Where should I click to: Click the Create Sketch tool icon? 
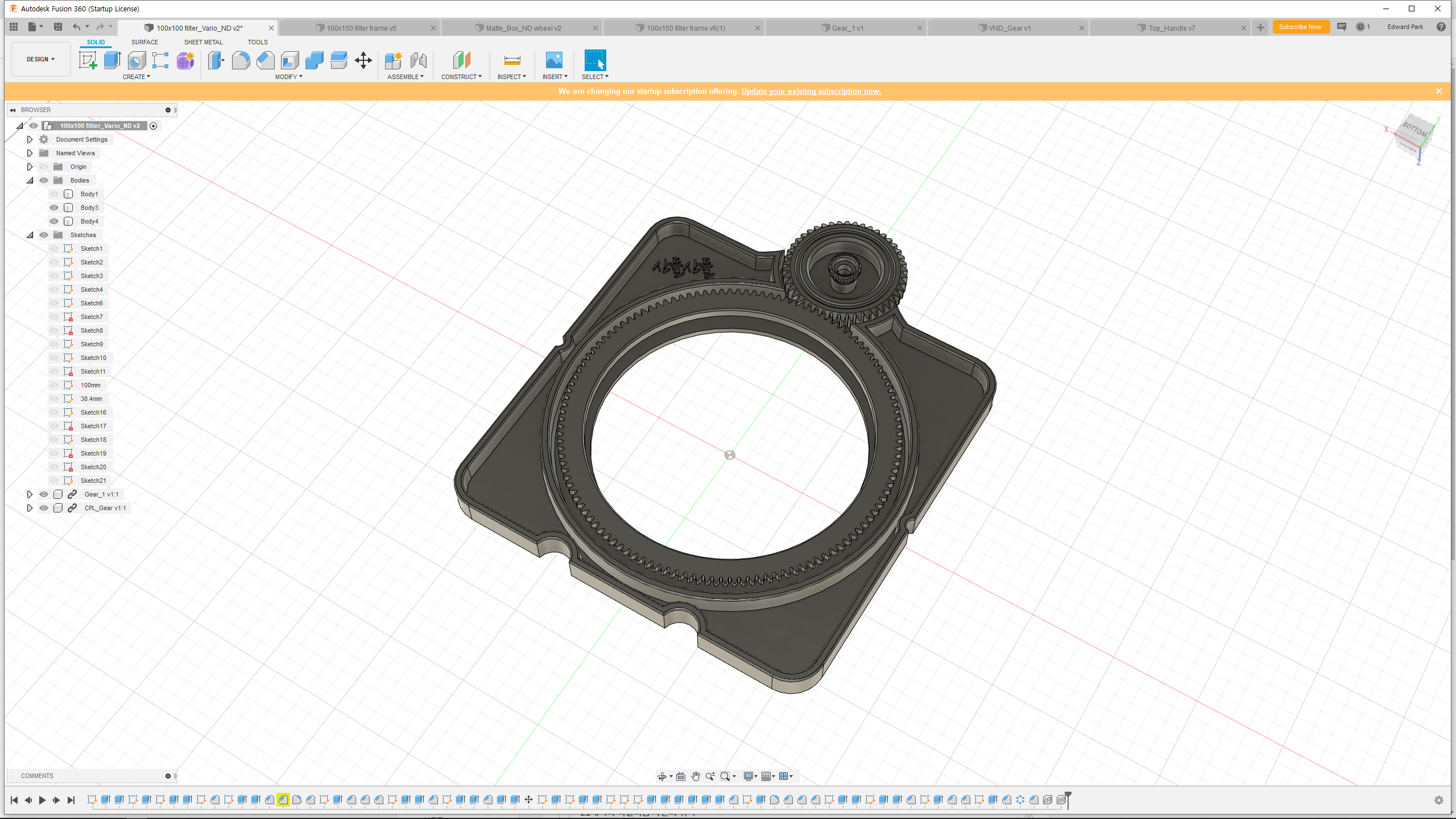pos(88,60)
